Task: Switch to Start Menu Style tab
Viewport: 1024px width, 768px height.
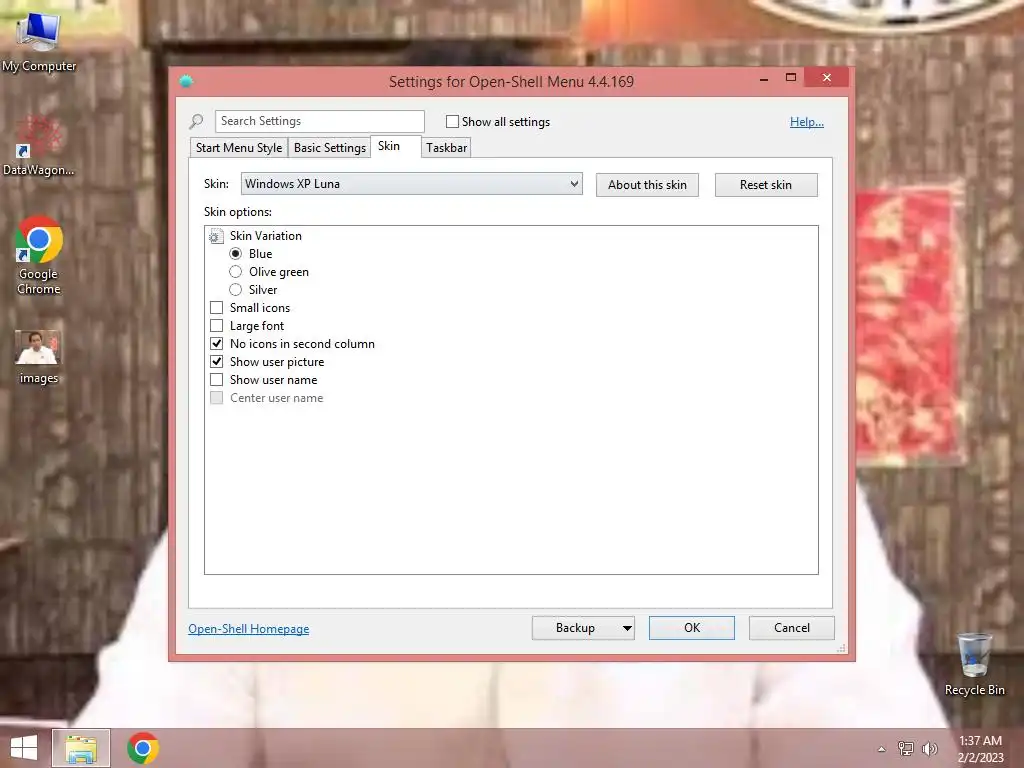Action: coord(239,148)
